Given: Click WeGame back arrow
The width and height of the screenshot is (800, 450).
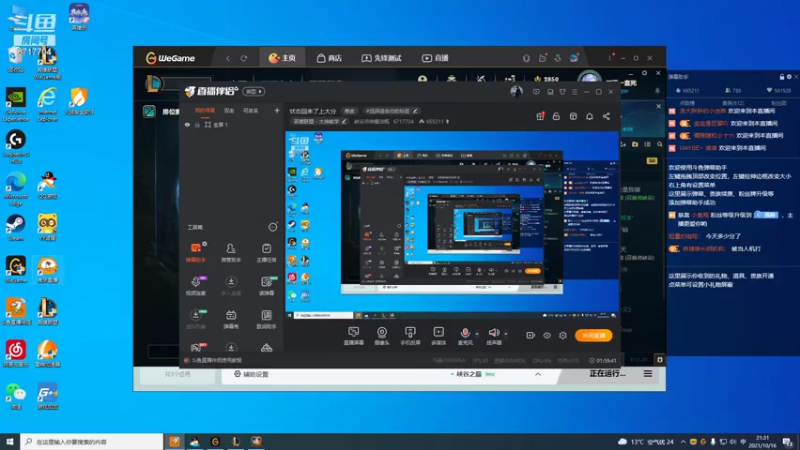Looking at the screenshot, I should point(228,58).
